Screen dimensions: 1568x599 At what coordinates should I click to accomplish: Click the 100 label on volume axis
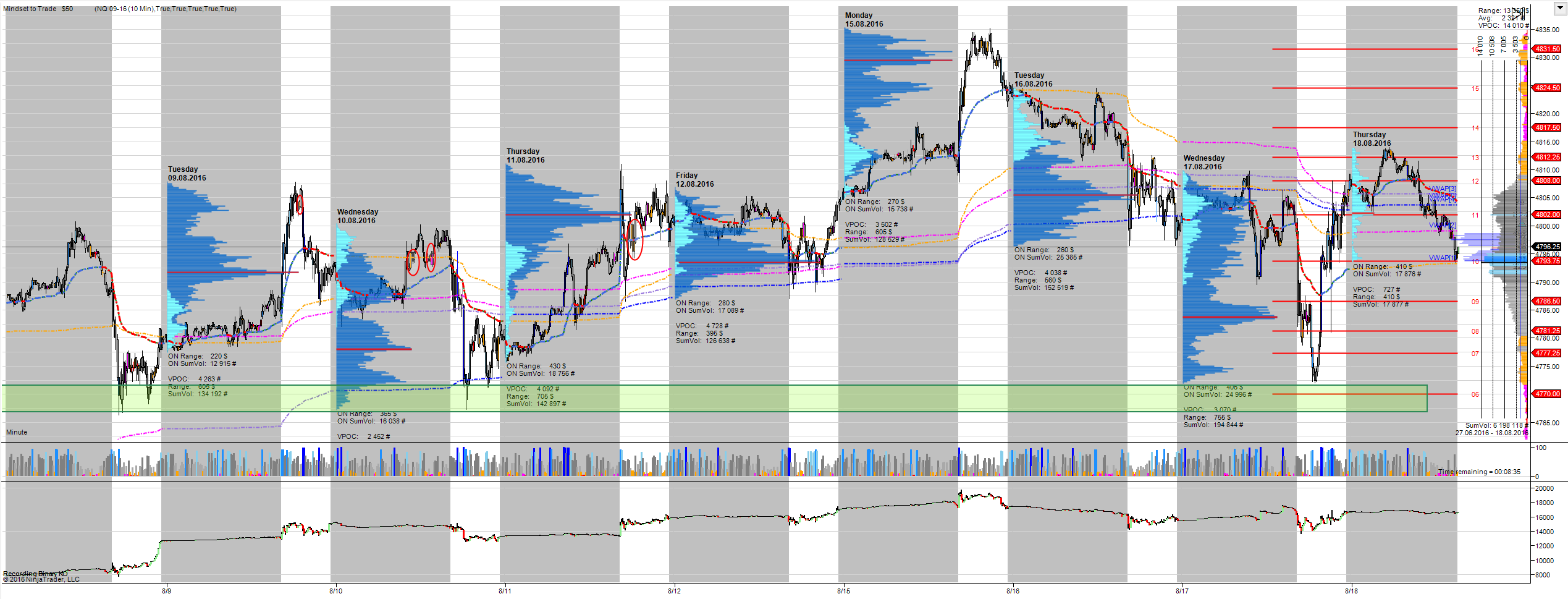(1541, 448)
